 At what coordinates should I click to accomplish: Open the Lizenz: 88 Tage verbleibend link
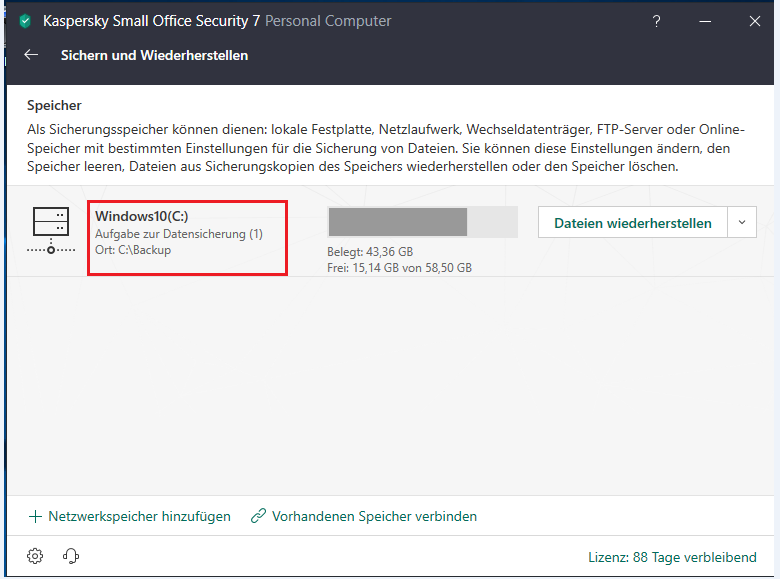pyautogui.click(x=672, y=557)
